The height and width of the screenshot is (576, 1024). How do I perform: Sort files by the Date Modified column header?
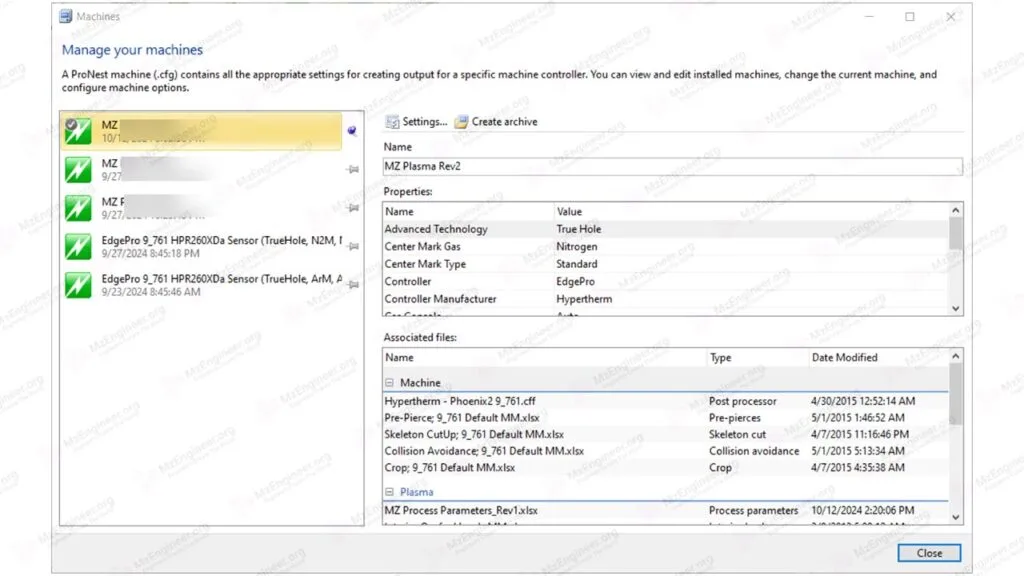pos(845,357)
